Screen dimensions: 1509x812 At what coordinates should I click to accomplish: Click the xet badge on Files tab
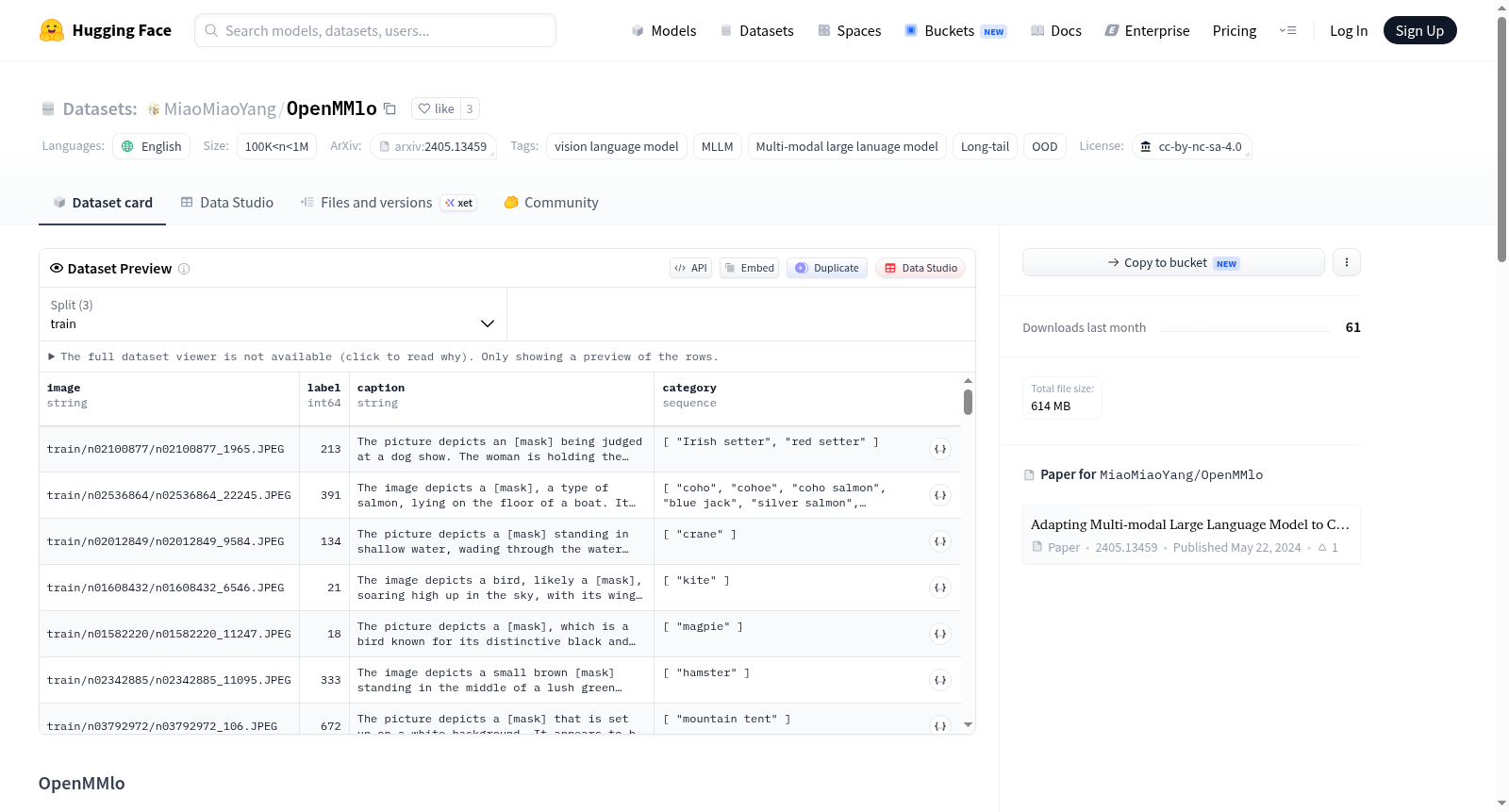pyautogui.click(x=459, y=203)
